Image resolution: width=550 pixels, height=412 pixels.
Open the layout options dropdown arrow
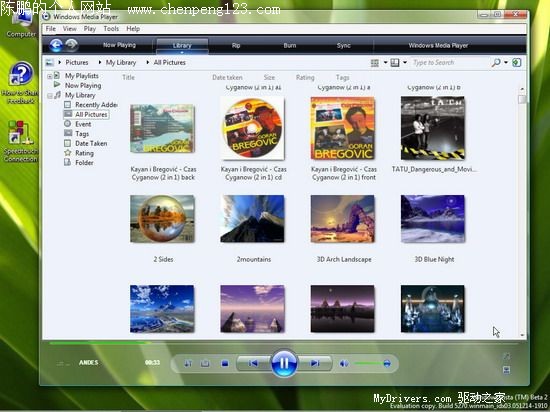point(405,63)
